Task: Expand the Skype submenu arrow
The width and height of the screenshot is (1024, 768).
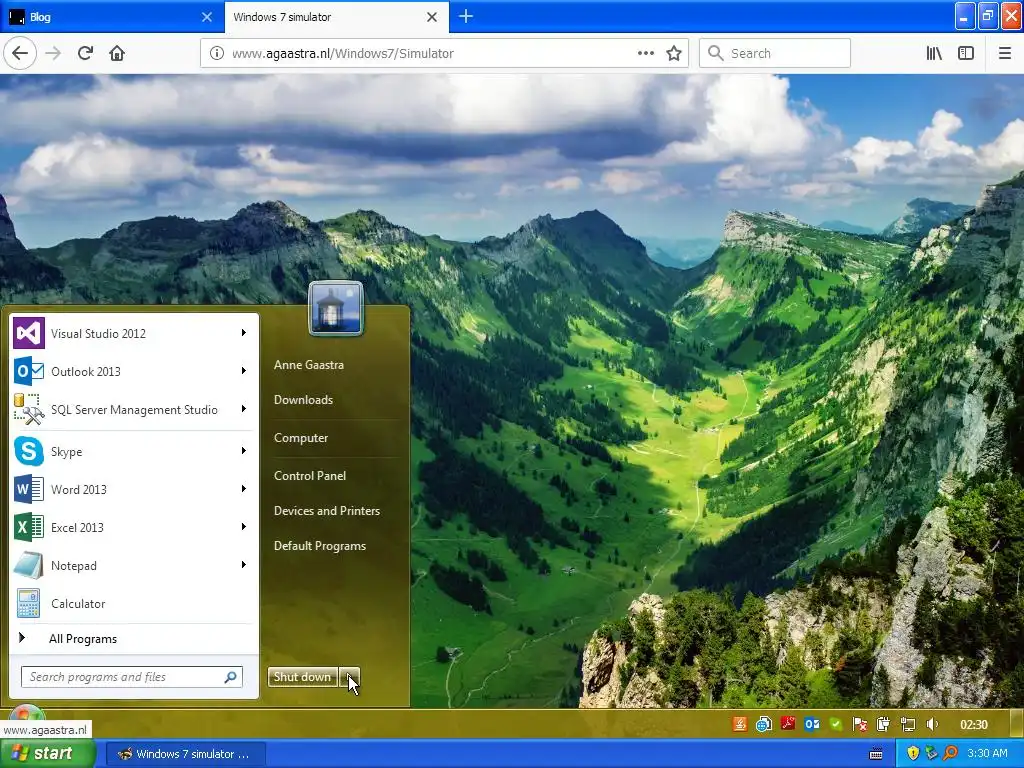Action: pos(244,451)
